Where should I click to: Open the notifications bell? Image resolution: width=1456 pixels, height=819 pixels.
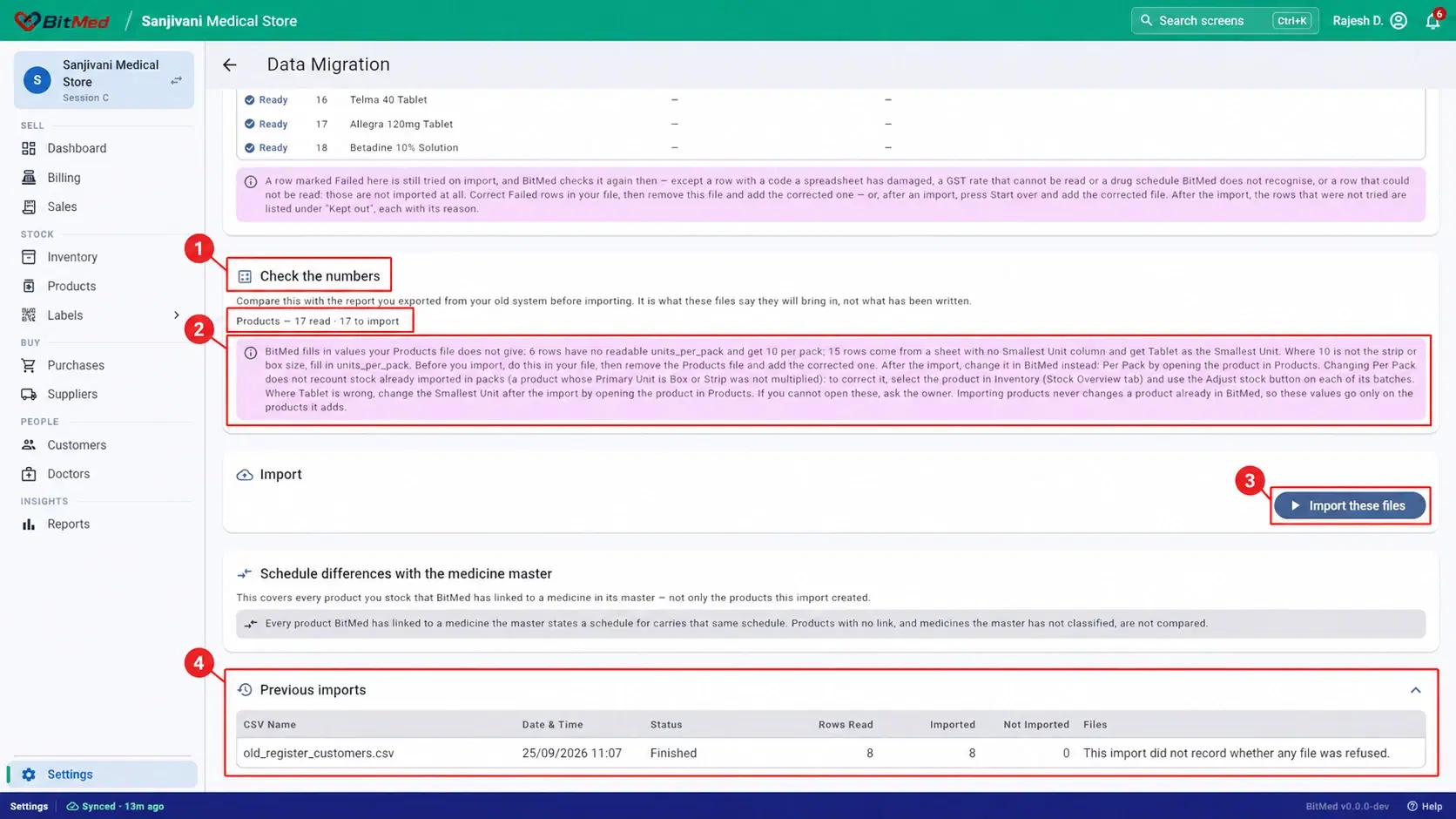[1432, 21]
